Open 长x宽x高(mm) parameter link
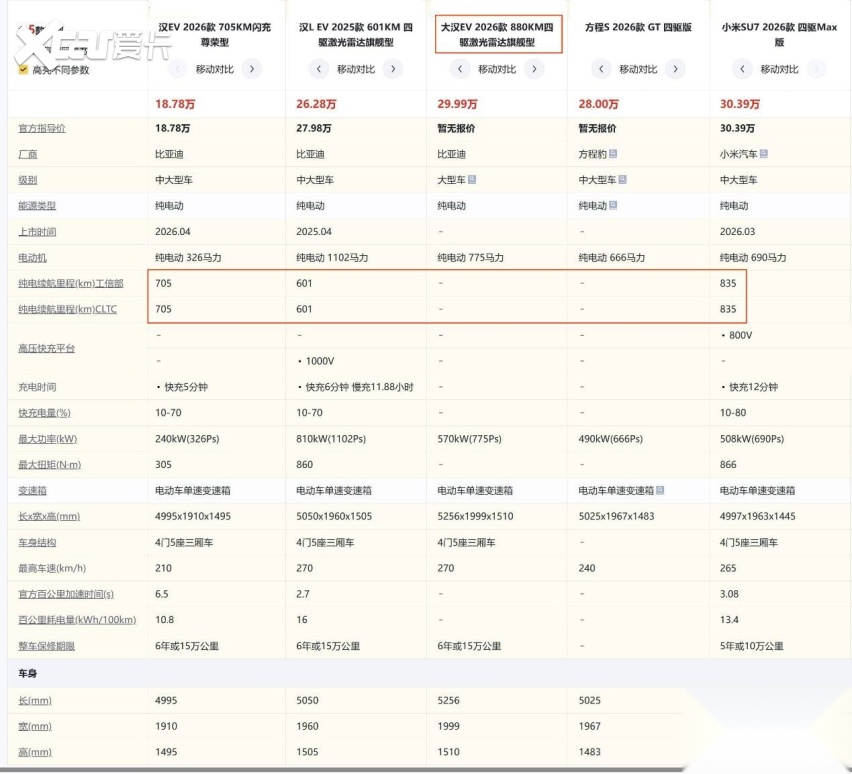The width and height of the screenshot is (852, 774). pyautogui.click(x=49, y=516)
